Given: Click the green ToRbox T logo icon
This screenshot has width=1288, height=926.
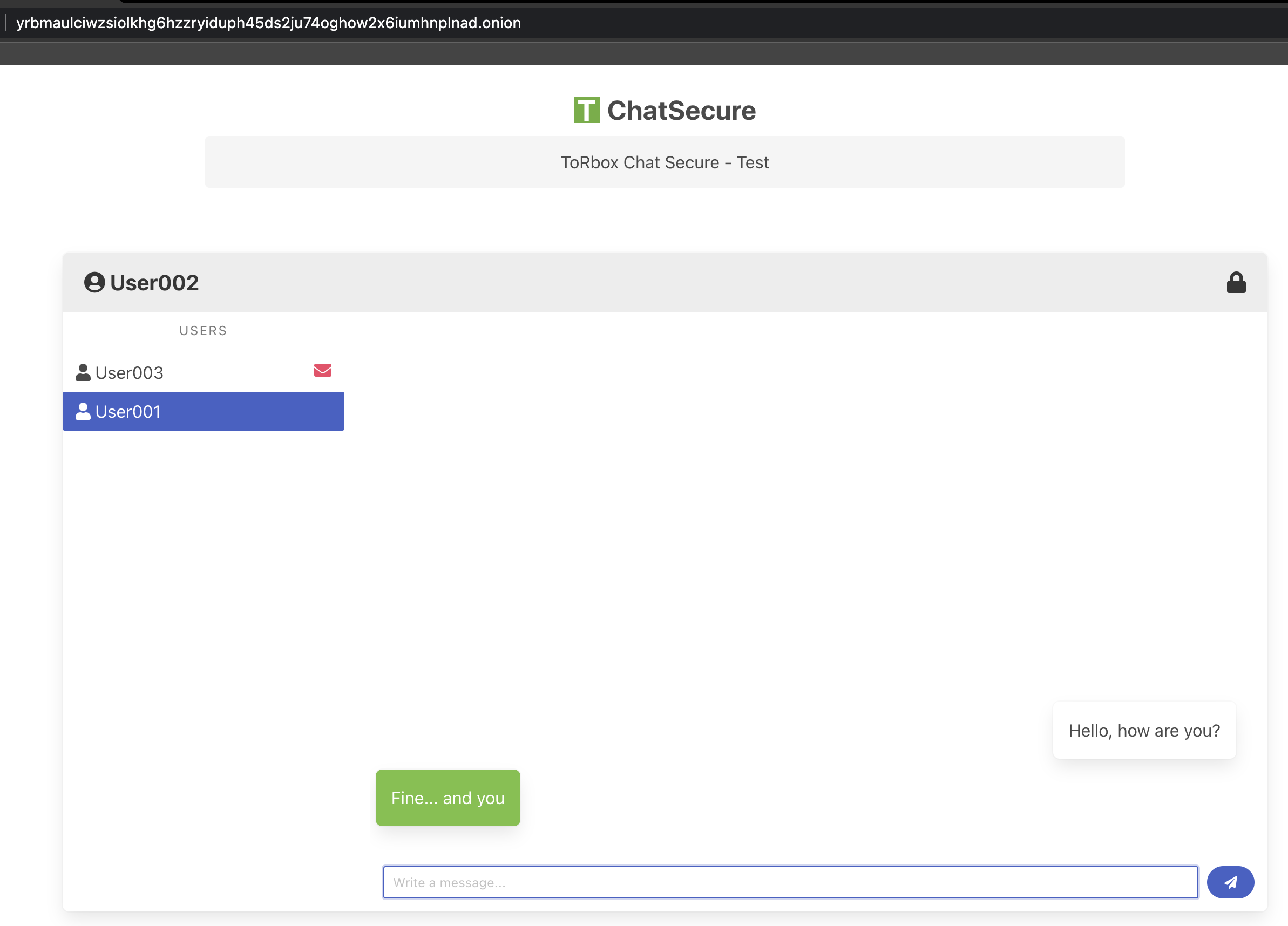Looking at the screenshot, I should point(586,110).
